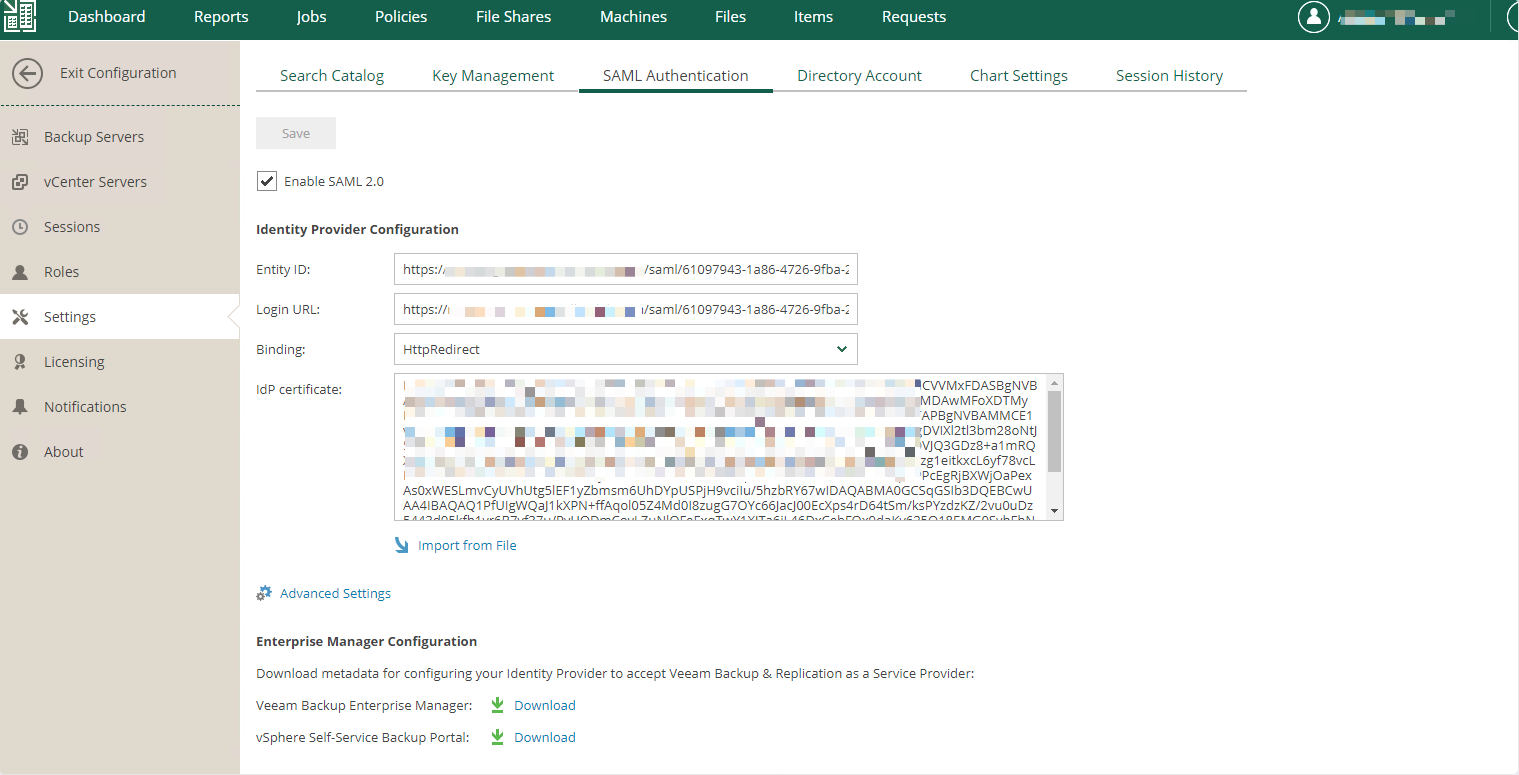The width and height of the screenshot is (1519, 775).
Task: Click the Roles person icon
Action: [20, 272]
